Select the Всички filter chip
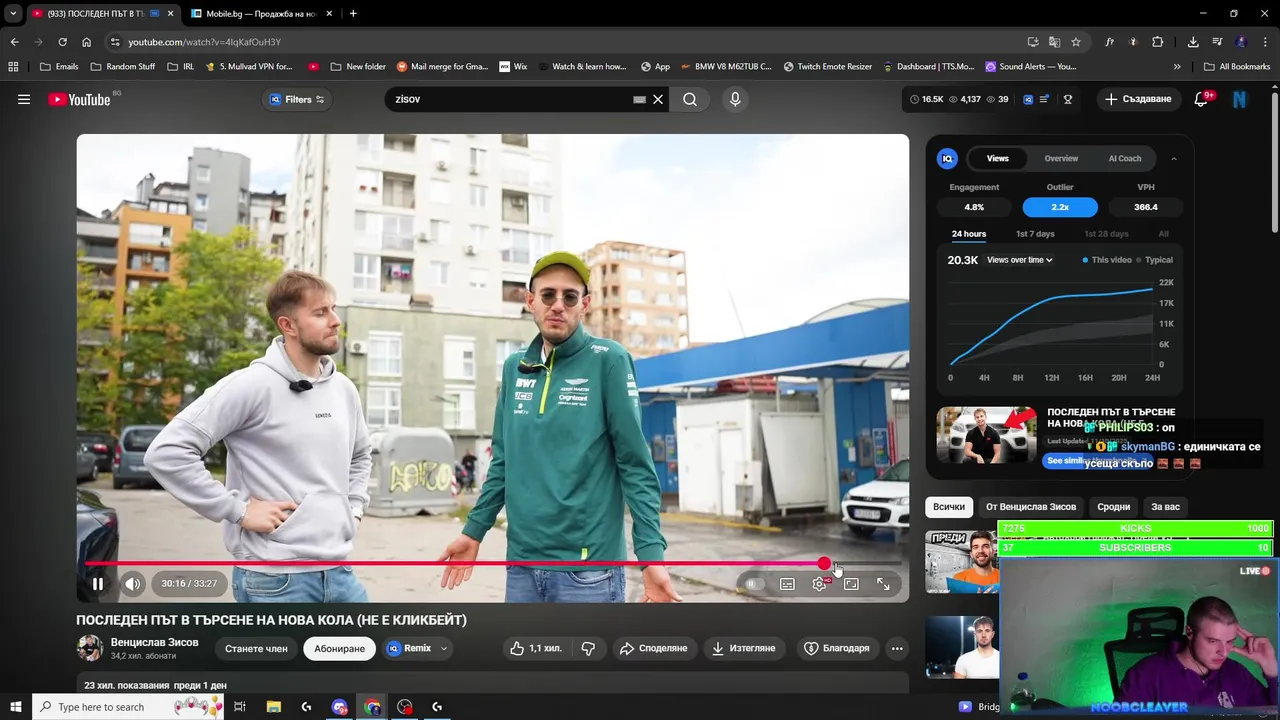Viewport: 1280px width, 720px height. [949, 507]
